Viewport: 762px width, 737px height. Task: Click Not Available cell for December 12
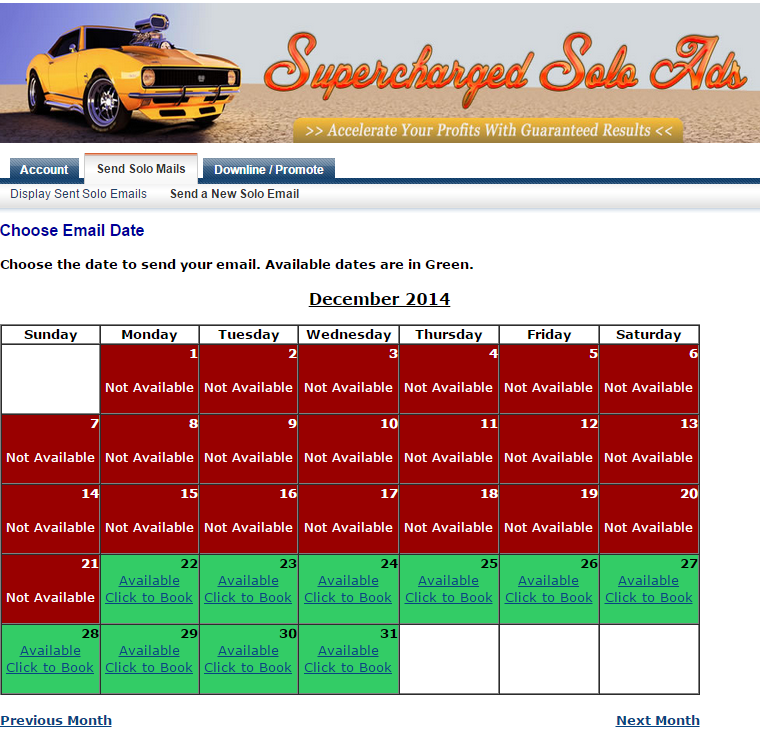[549, 449]
